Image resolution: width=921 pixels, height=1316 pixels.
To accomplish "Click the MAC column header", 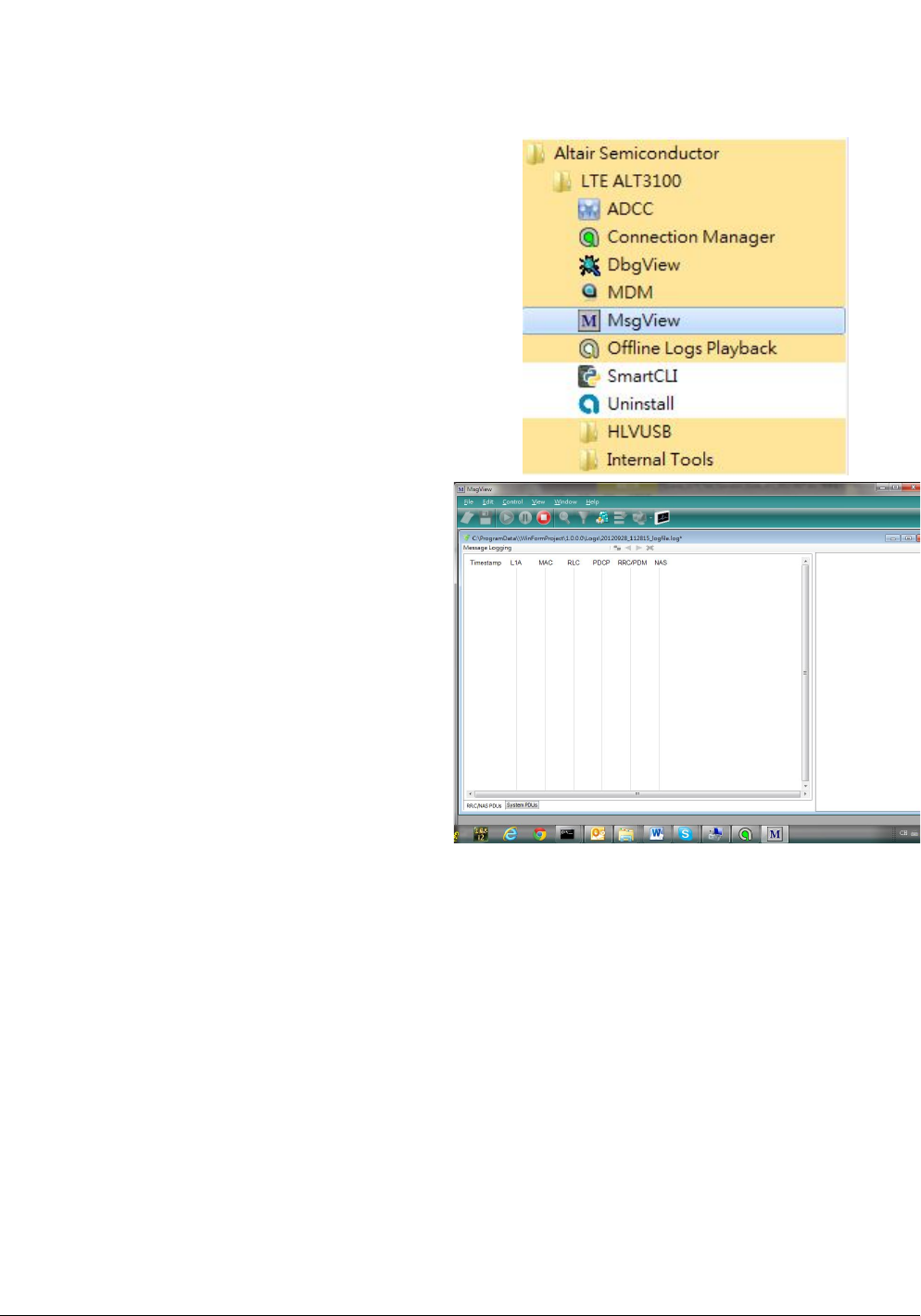I will tap(546, 563).
